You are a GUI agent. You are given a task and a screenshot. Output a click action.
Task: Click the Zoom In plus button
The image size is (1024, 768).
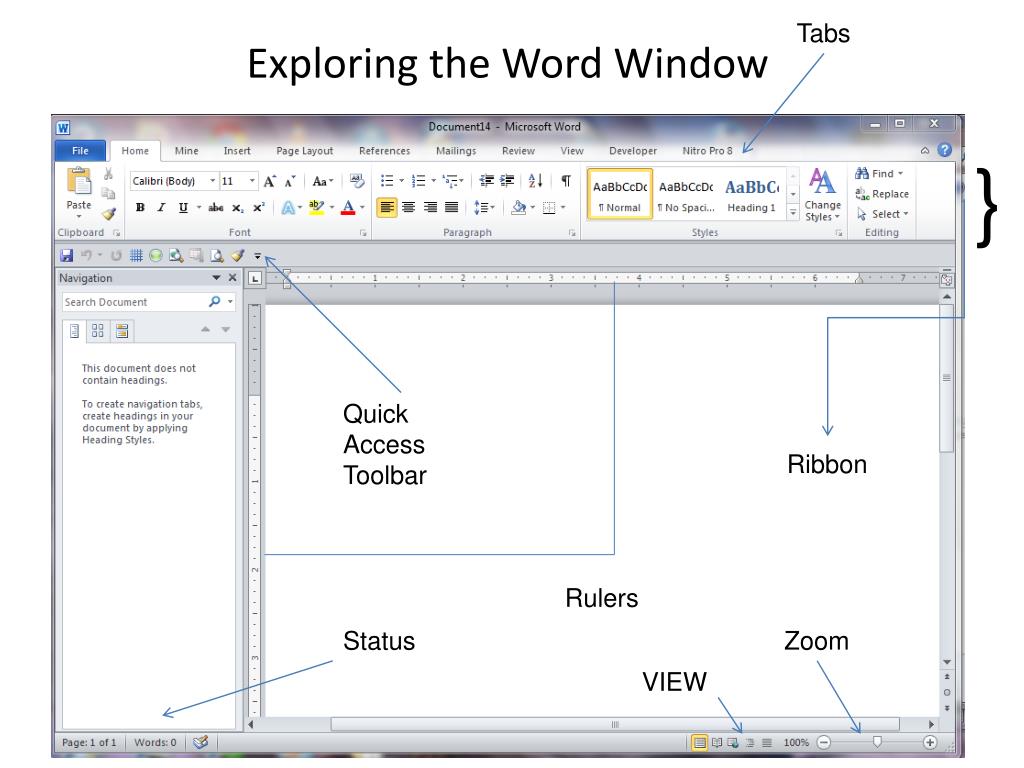click(930, 743)
